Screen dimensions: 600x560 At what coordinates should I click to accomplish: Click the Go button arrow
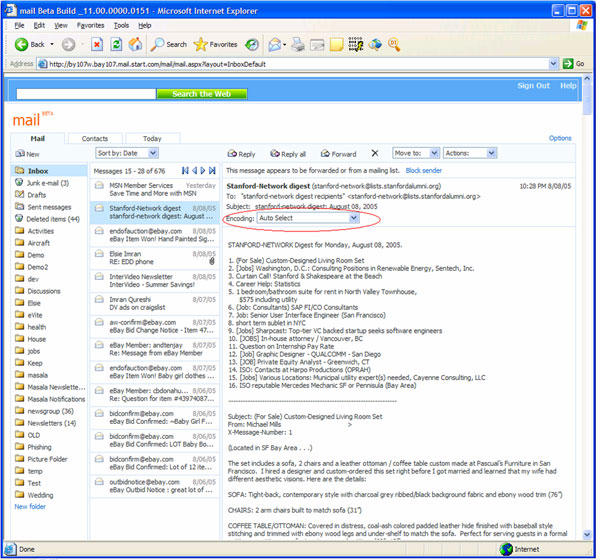coord(568,64)
